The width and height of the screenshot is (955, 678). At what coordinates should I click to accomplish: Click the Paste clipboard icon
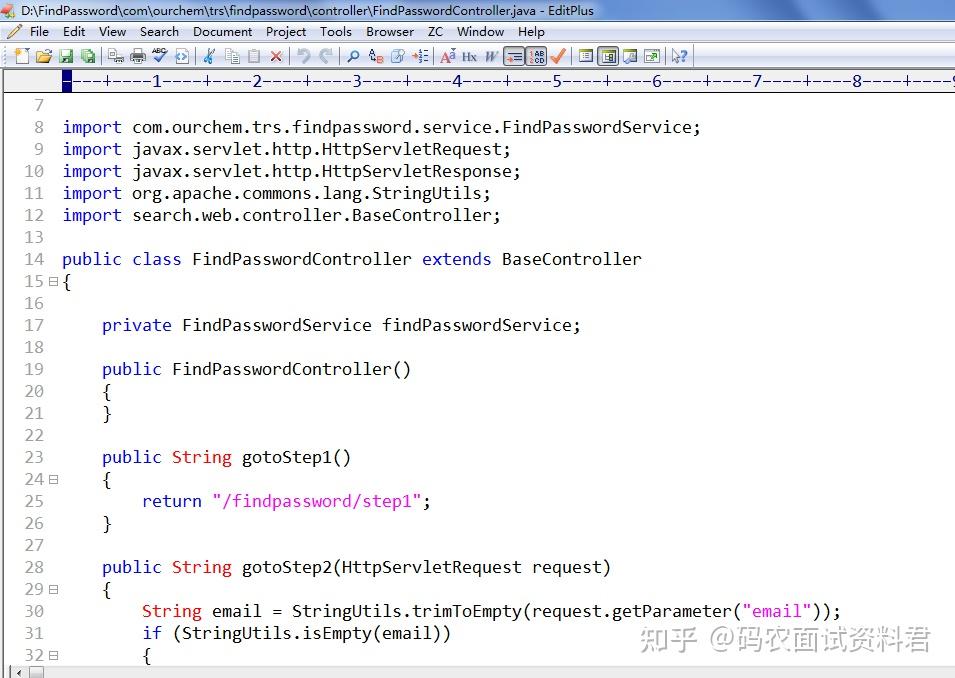tap(254, 56)
